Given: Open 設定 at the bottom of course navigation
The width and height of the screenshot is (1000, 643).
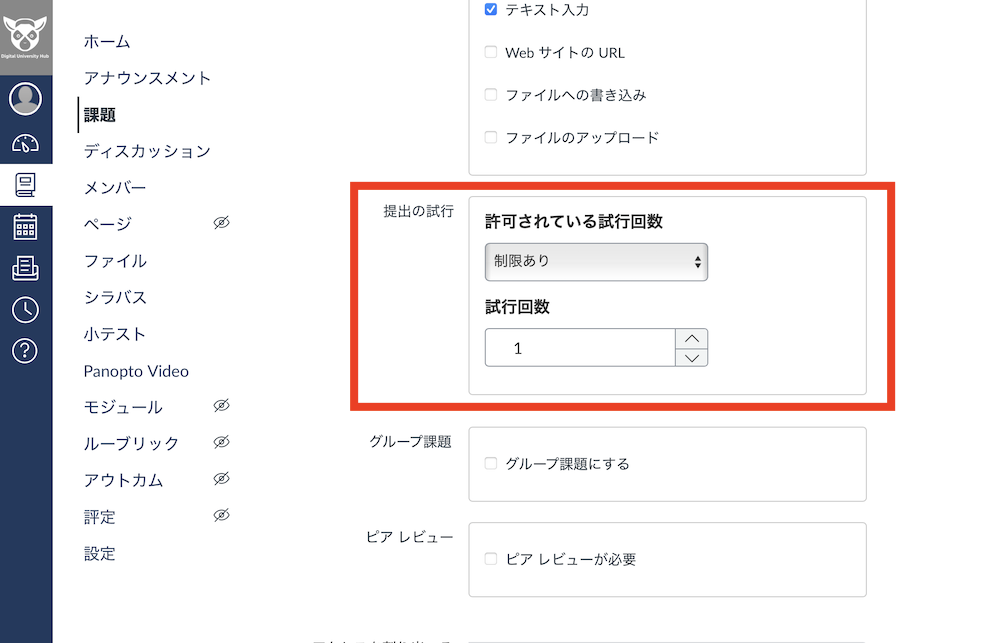Looking at the screenshot, I should [x=99, y=553].
